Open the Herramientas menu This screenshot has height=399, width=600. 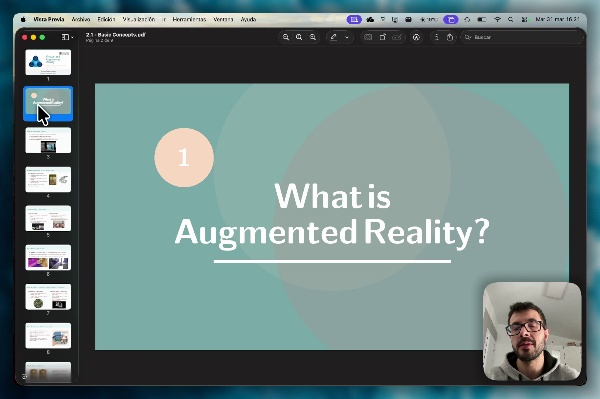pyautogui.click(x=189, y=19)
